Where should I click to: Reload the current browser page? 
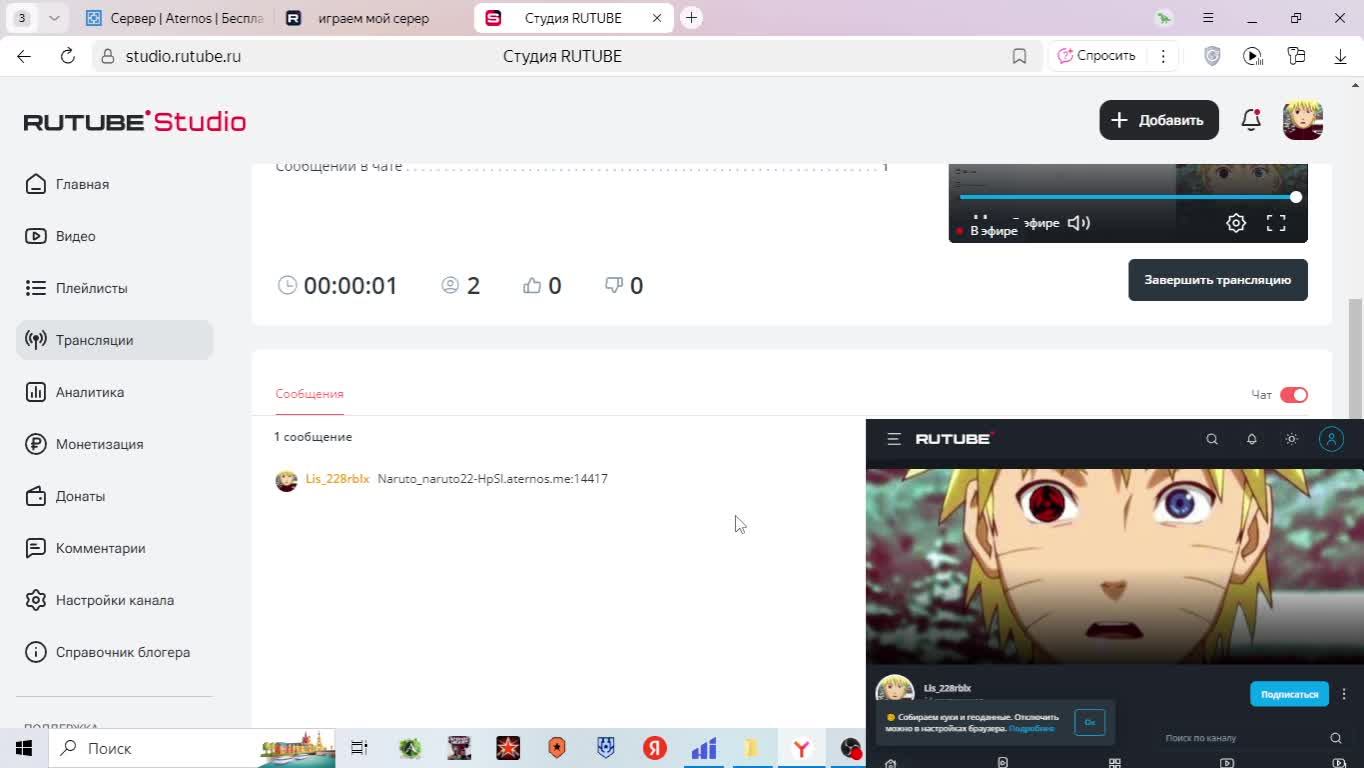68,56
